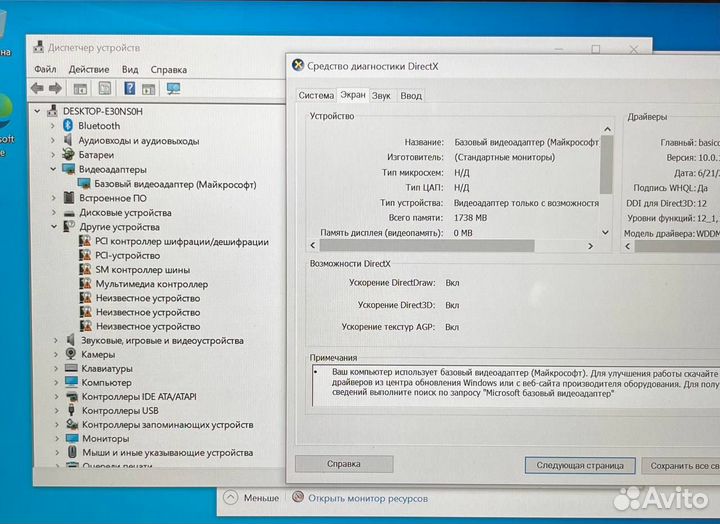Viewport: 720px width, 524px height.
Task: Select Базовый видеоадаптер (Майкрософт) device
Action: coord(175,184)
